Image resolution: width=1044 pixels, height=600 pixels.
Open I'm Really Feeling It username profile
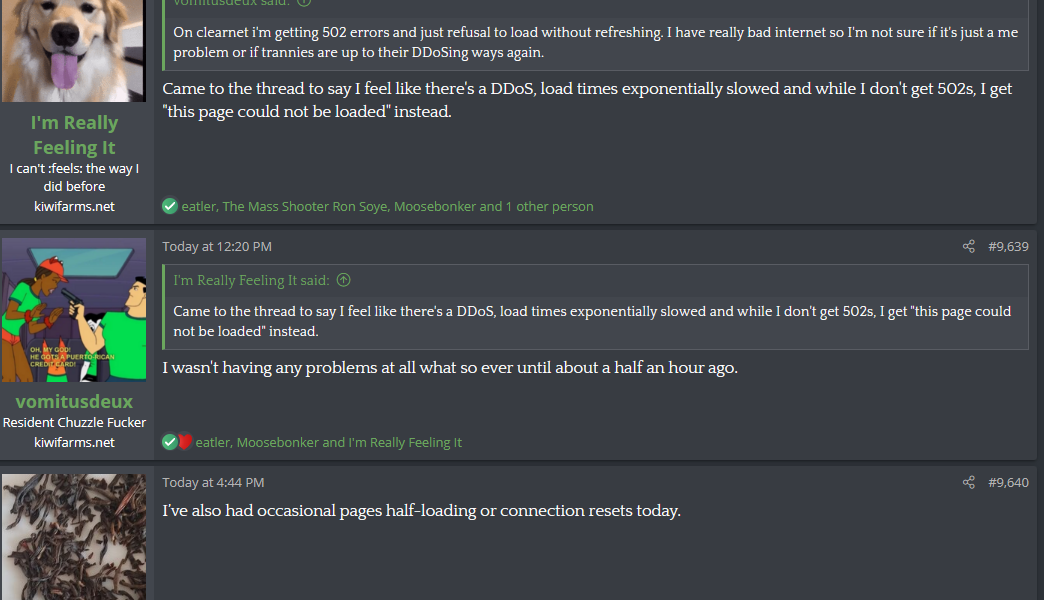point(74,135)
